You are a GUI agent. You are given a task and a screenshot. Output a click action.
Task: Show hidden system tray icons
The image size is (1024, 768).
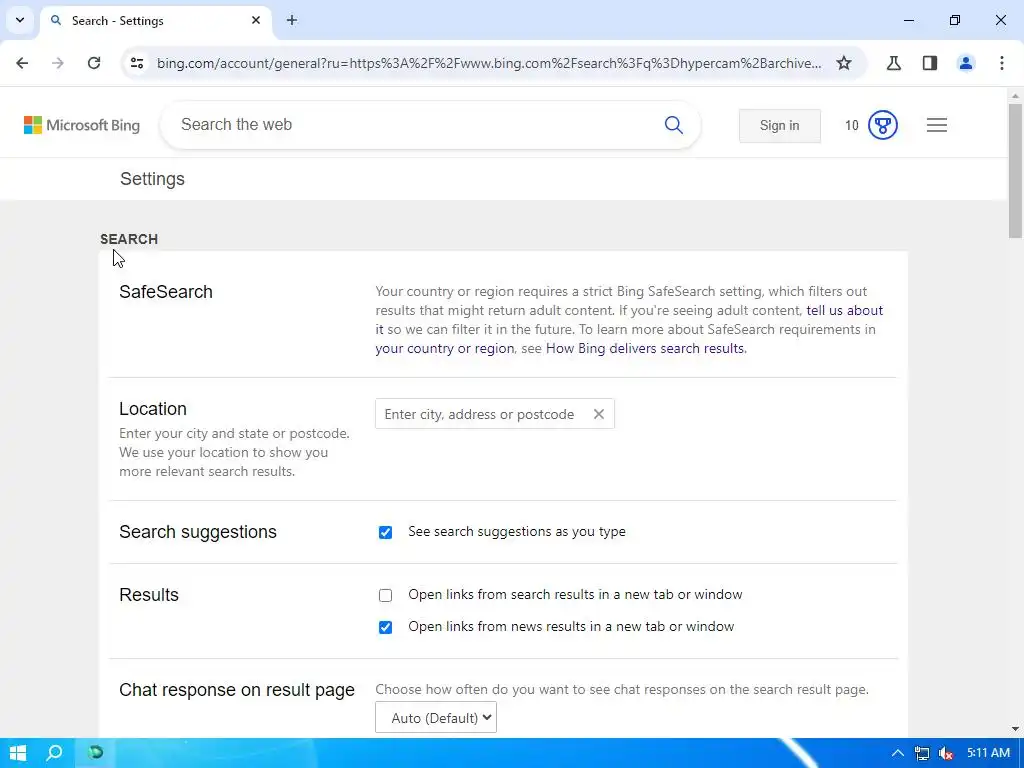tap(898, 754)
